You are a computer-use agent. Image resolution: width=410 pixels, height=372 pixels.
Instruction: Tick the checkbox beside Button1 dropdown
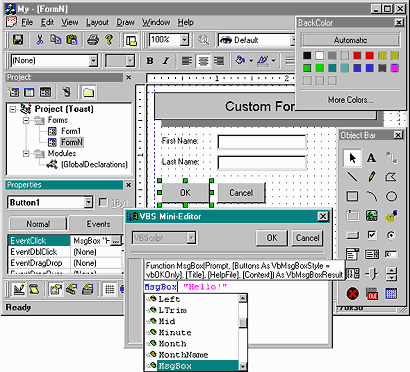point(103,202)
